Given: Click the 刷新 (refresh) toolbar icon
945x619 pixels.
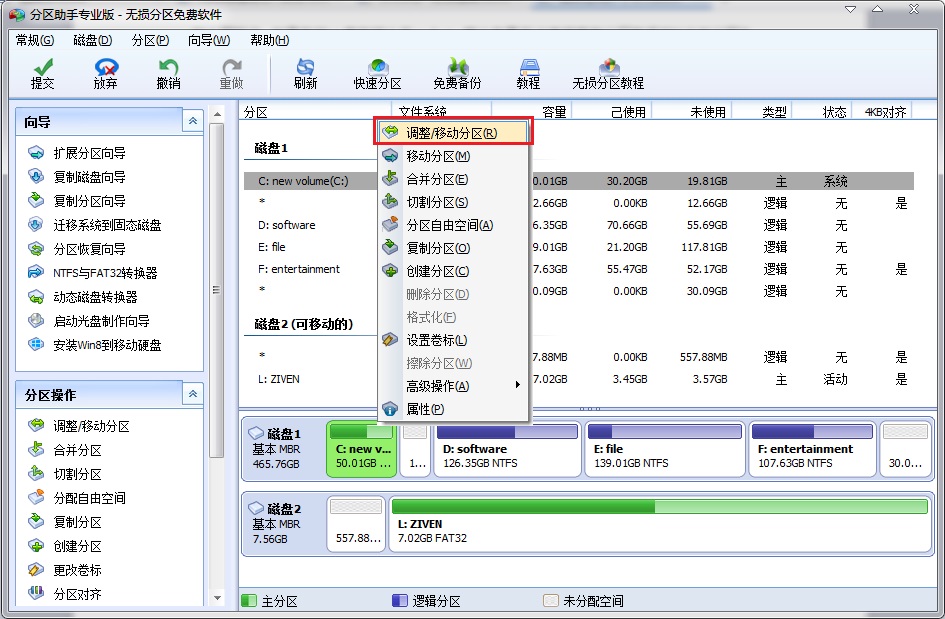Looking at the screenshot, I should click(306, 74).
